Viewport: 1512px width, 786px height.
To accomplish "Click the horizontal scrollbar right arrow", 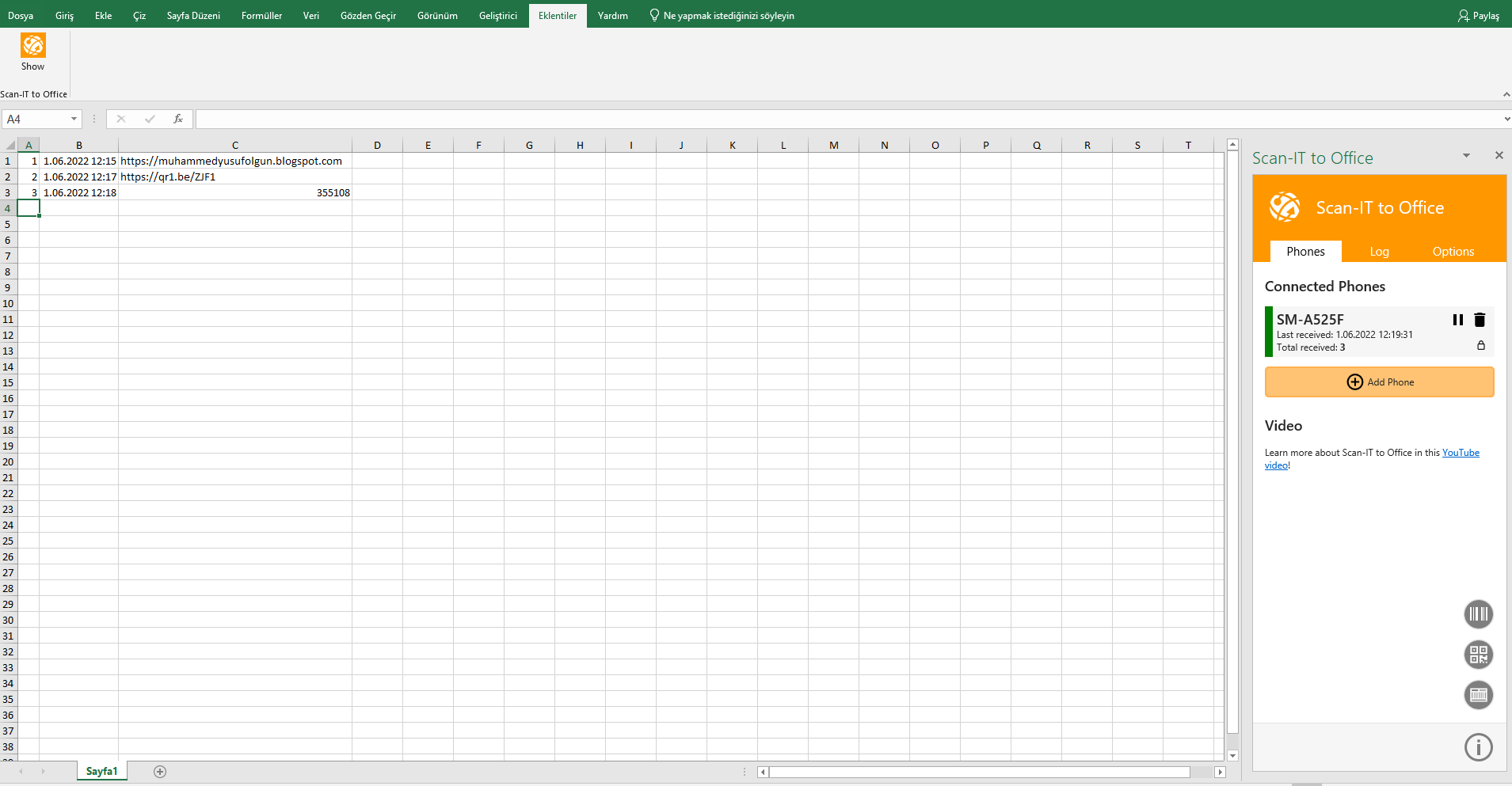I will [1220, 772].
